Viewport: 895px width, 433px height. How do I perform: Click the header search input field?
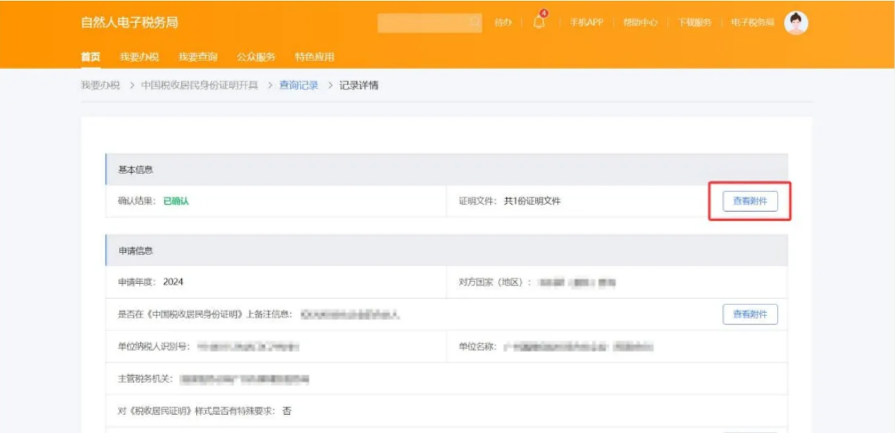coord(422,22)
